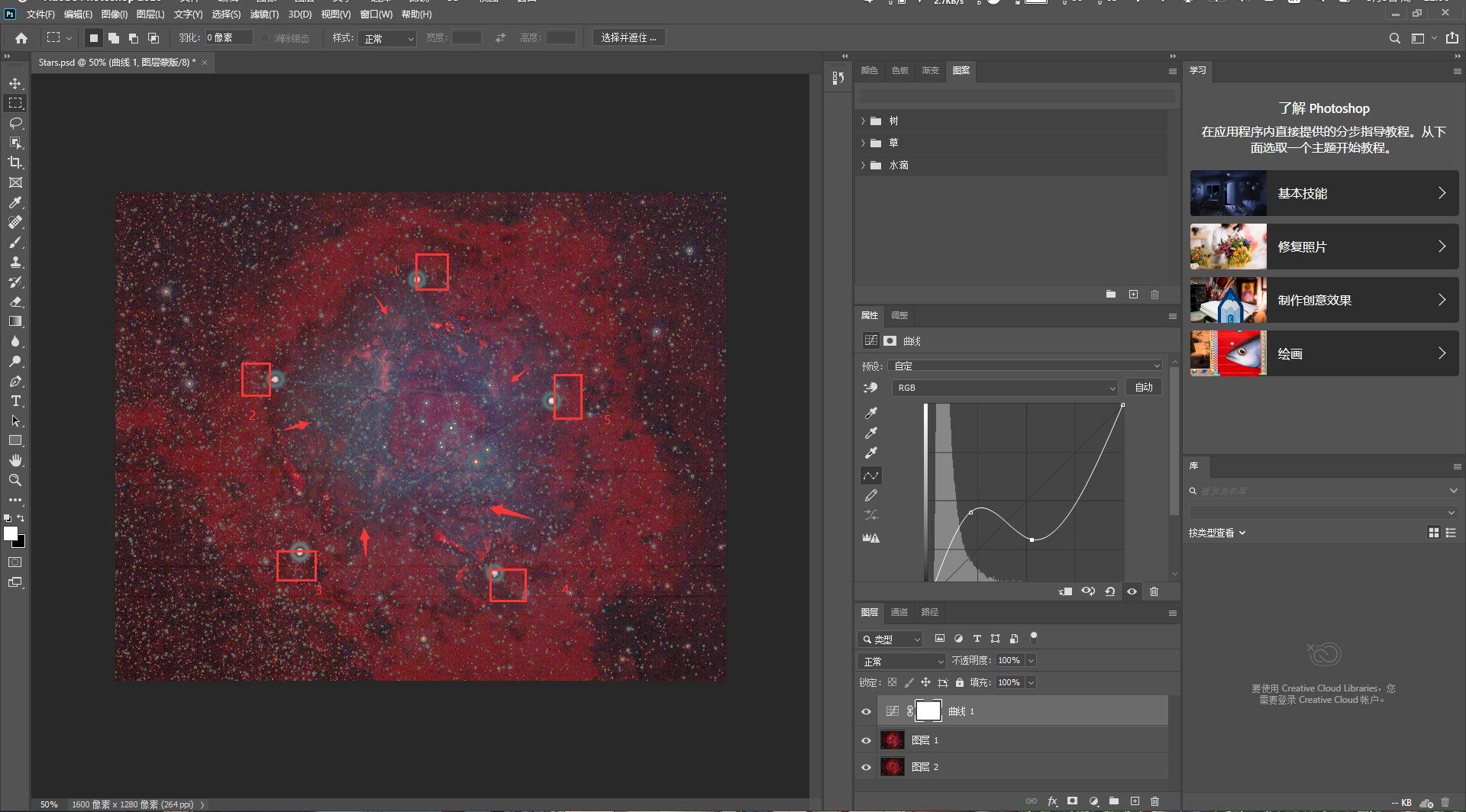Open the 图层 Layer menu

coord(150,14)
